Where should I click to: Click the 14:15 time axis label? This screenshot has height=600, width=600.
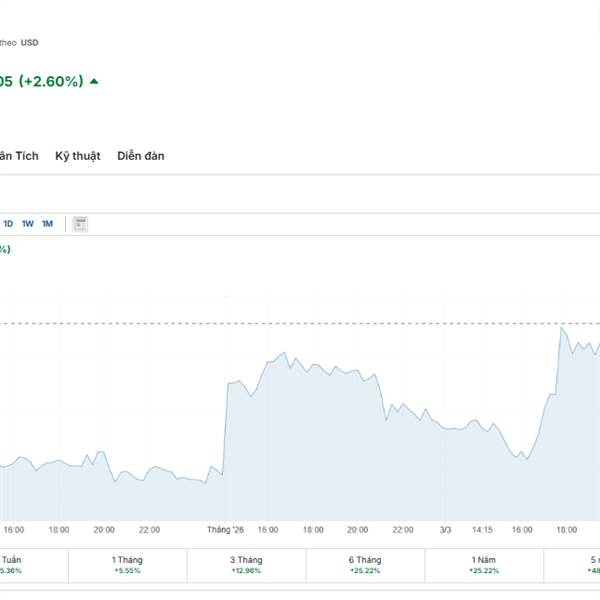[483, 530]
